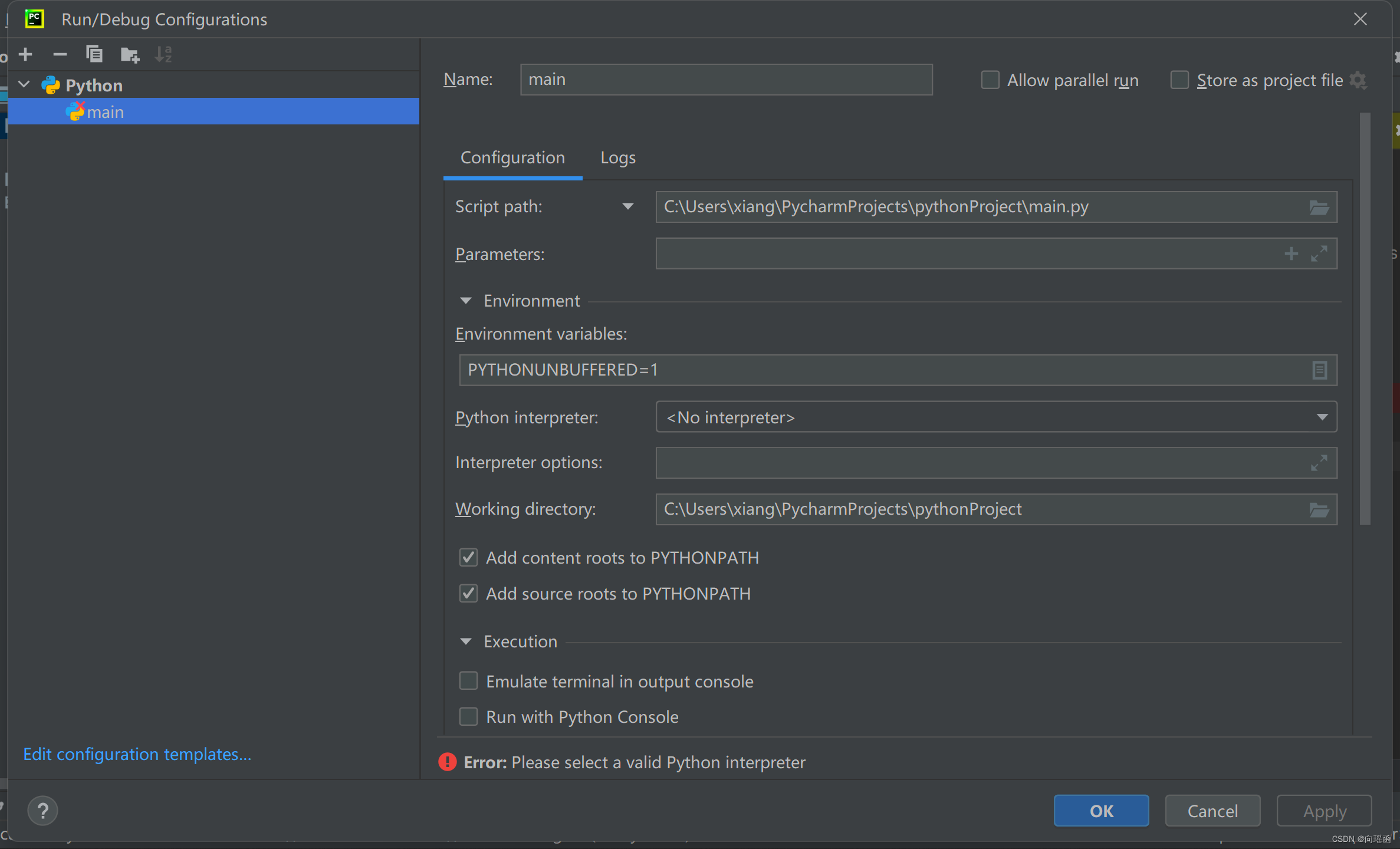Expand the Interpreter options field

pyautogui.click(x=1319, y=463)
